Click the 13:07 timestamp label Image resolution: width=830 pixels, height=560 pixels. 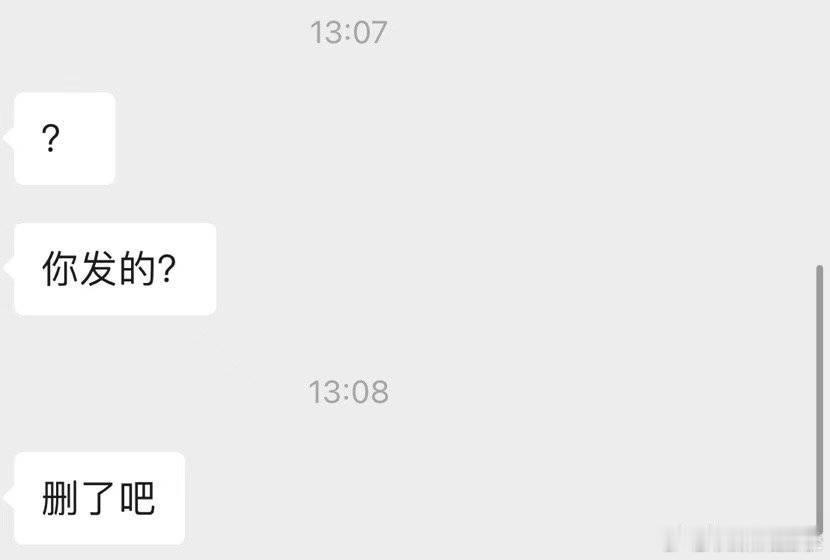(348, 32)
